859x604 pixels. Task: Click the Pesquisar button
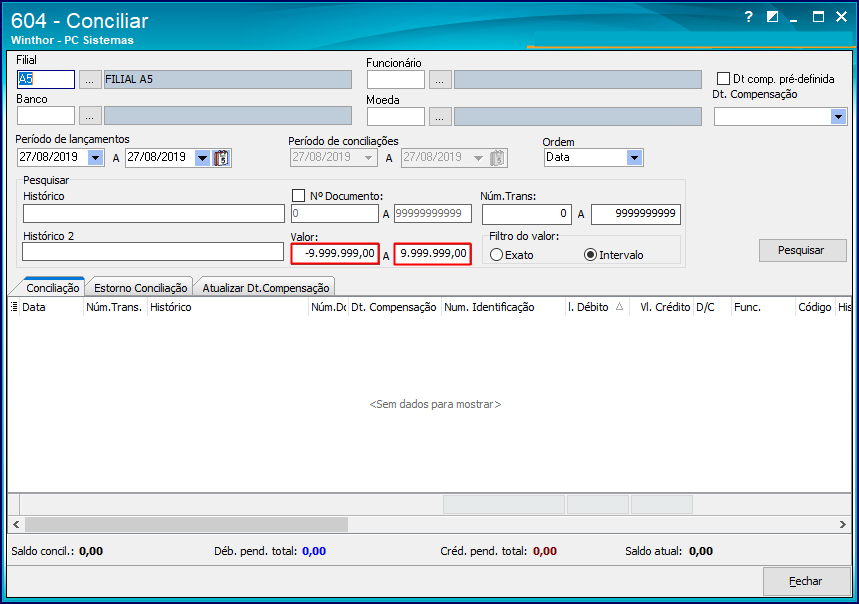(803, 250)
